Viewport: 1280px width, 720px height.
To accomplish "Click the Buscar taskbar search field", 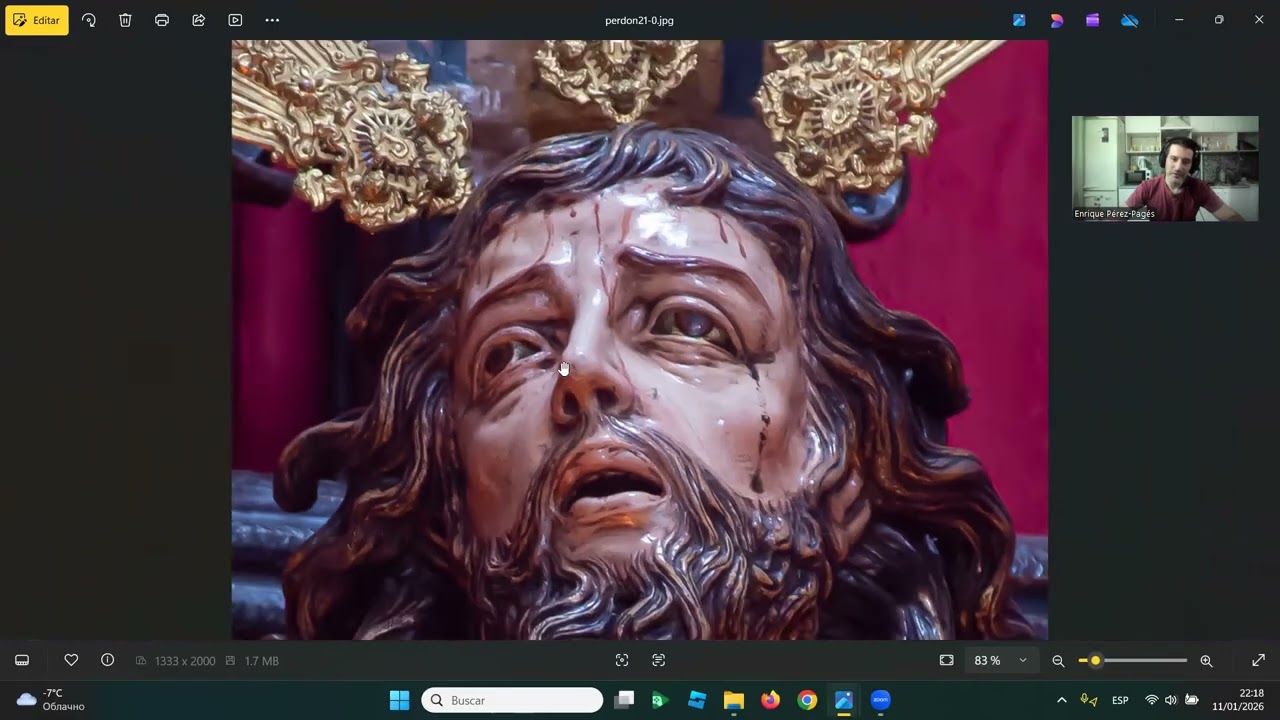I will 512,700.
